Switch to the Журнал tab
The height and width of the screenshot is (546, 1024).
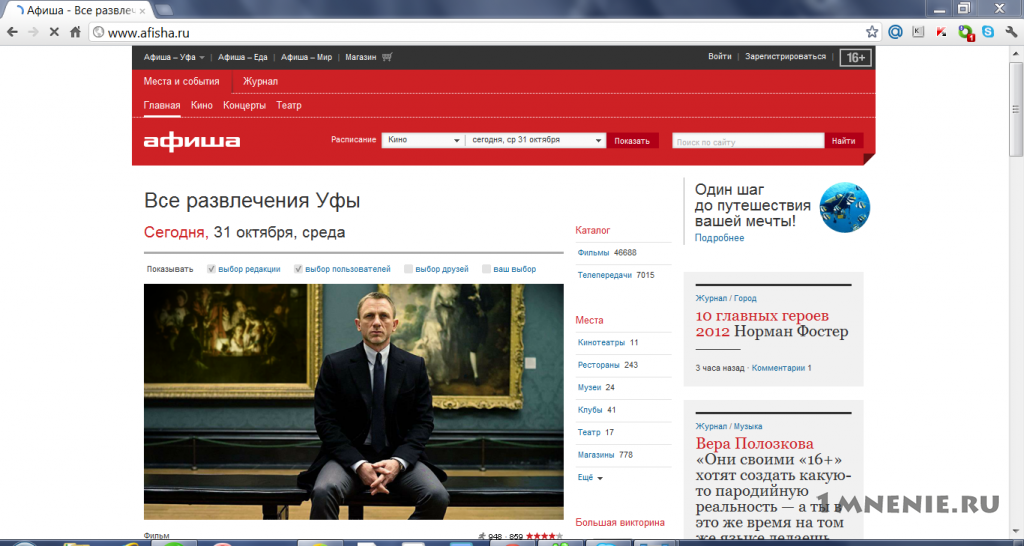[x=261, y=82]
